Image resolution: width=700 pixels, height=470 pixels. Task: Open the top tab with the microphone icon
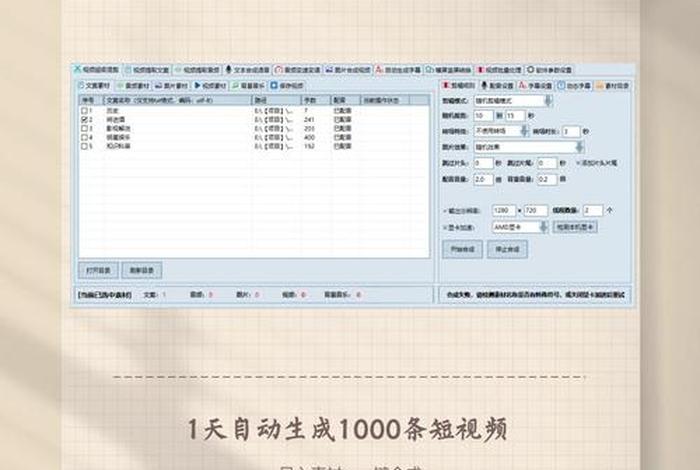[247, 70]
